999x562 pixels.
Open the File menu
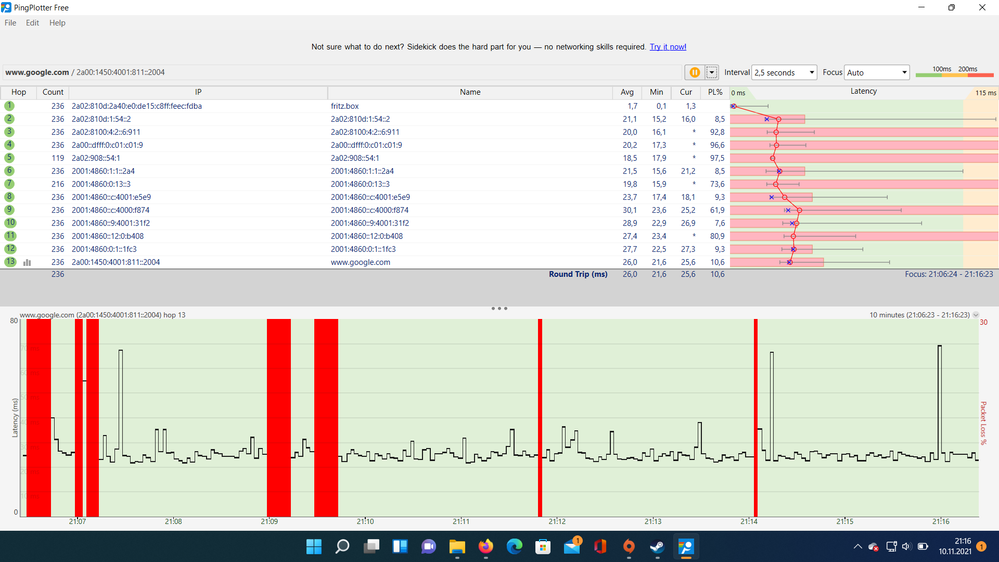pyautogui.click(x=10, y=23)
